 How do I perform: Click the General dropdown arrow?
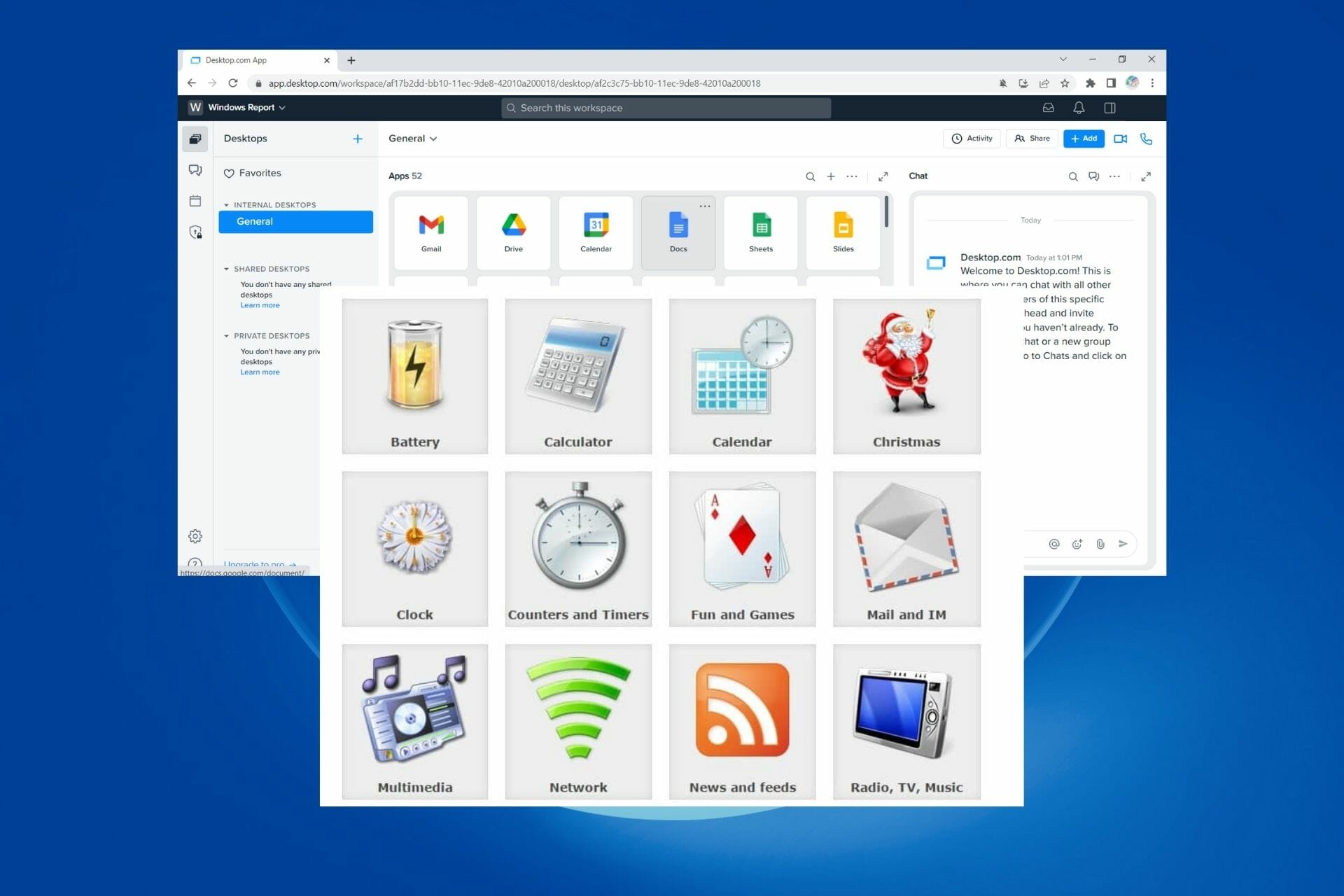[435, 138]
